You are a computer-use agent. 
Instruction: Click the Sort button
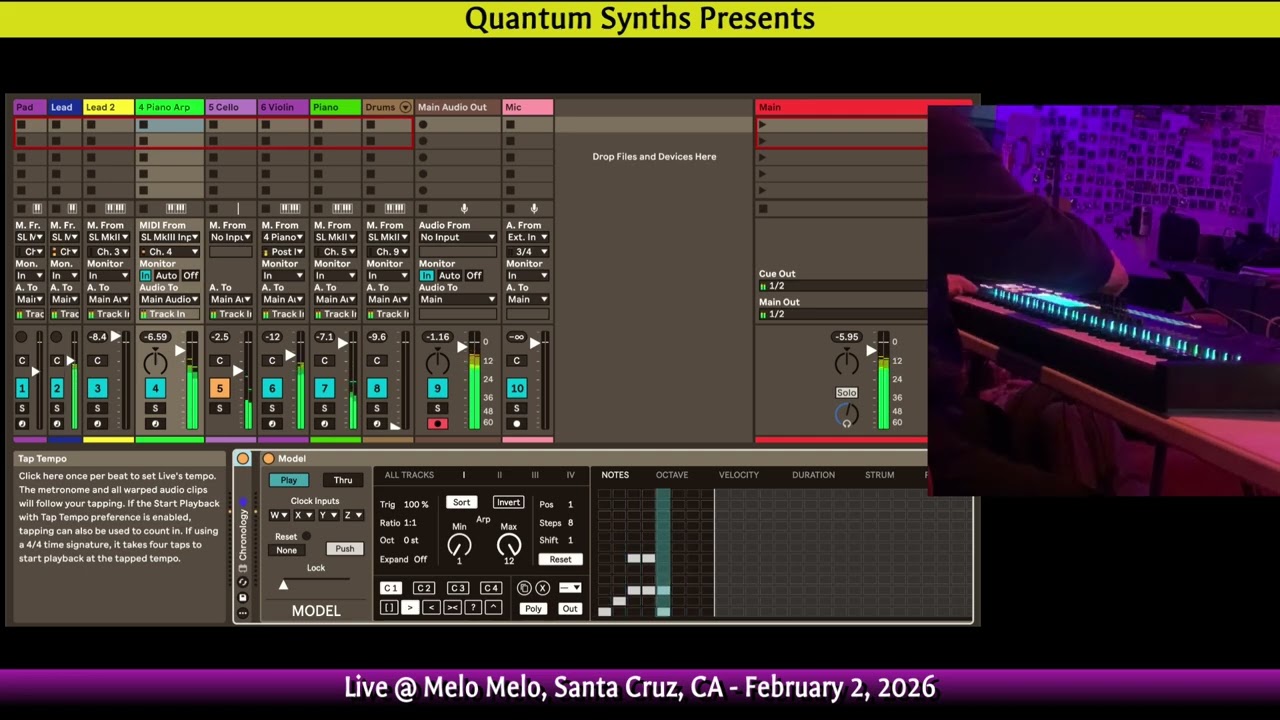click(461, 503)
